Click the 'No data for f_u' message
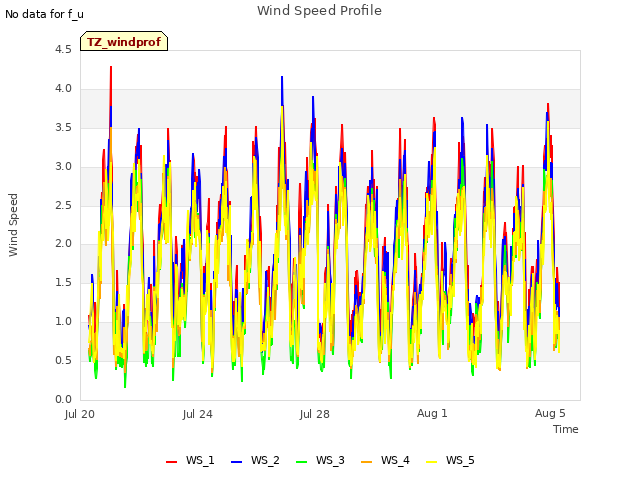The height and width of the screenshot is (480, 640). tap(44, 14)
